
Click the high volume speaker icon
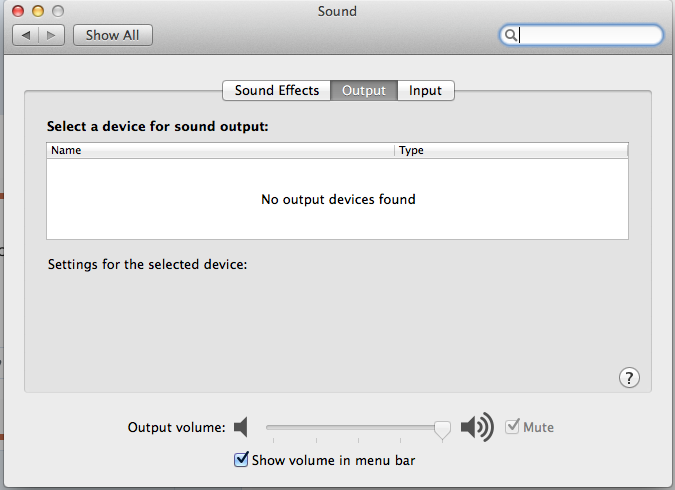pyautogui.click(x=477, y=428)
